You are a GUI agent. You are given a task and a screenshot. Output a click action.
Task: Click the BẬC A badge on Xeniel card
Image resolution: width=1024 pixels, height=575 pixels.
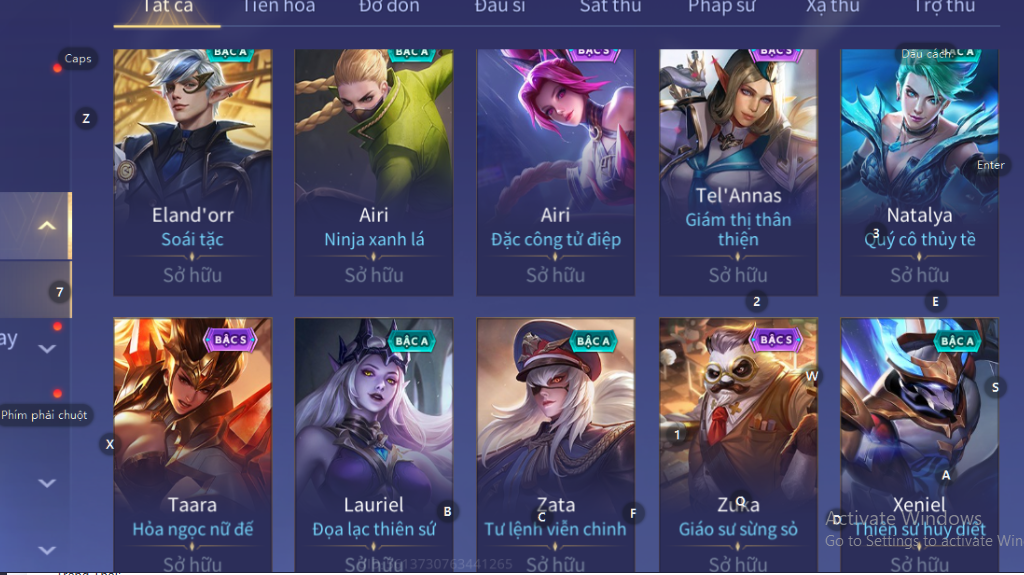[957, 340]
